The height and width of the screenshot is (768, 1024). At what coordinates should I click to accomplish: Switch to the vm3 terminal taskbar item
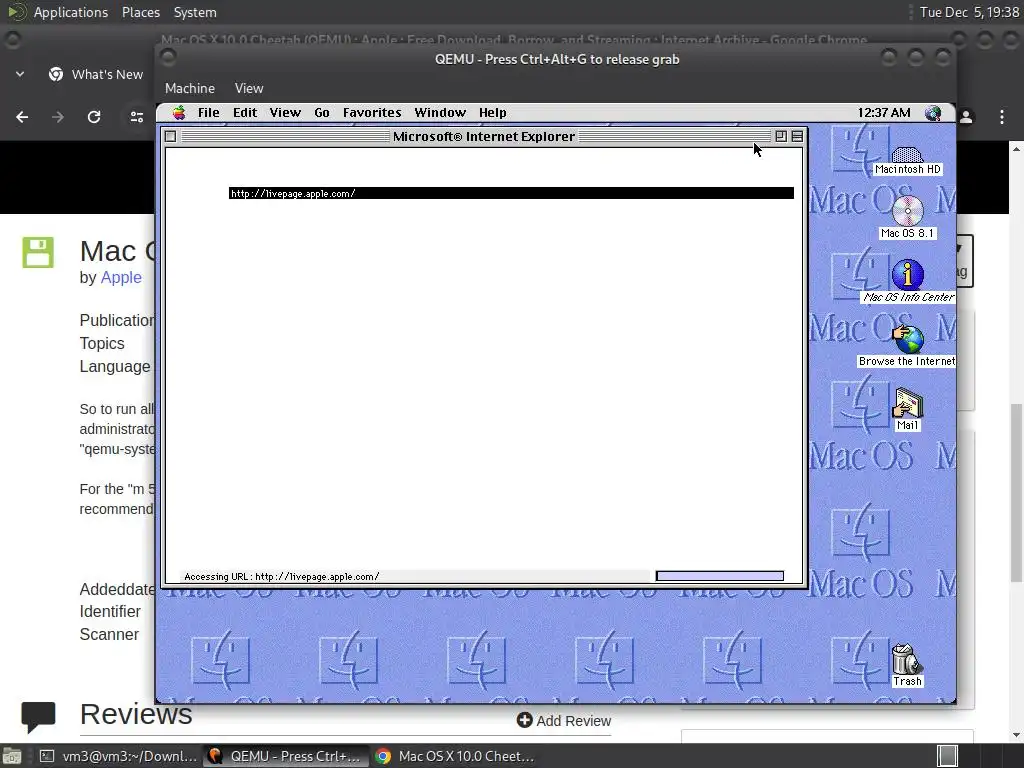click(x=118, y=756)
